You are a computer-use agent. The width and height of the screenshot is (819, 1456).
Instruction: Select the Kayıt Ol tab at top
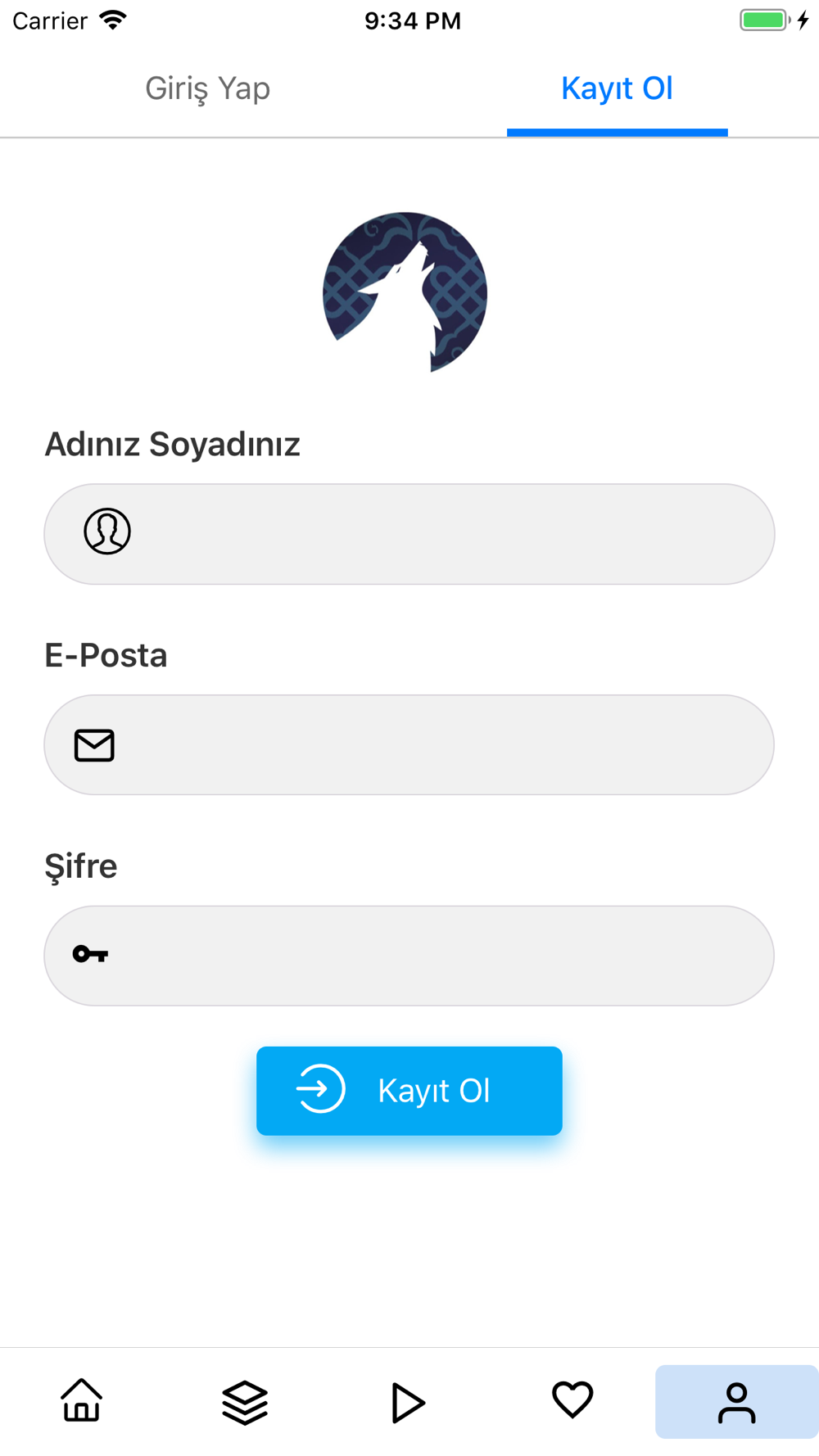[x=617, y=88]
